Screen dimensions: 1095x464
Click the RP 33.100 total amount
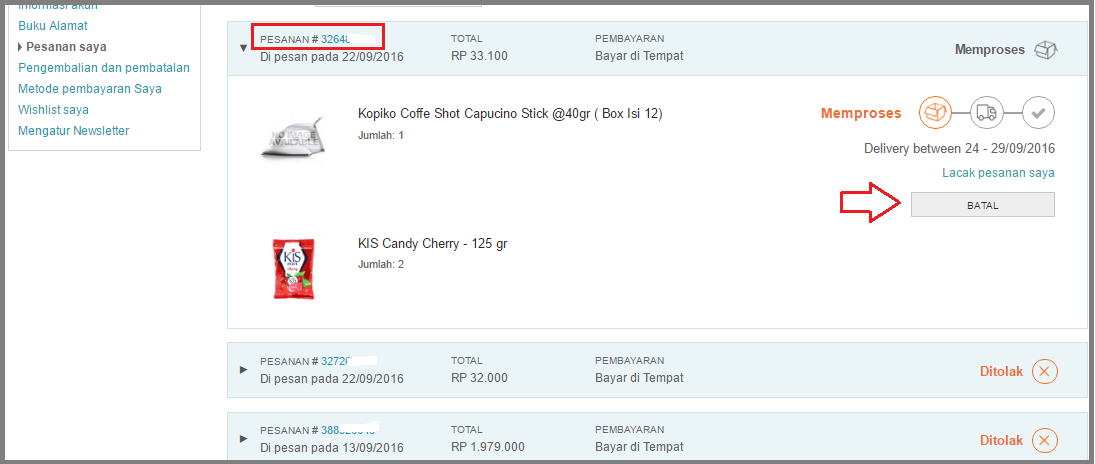click(479, 57)
